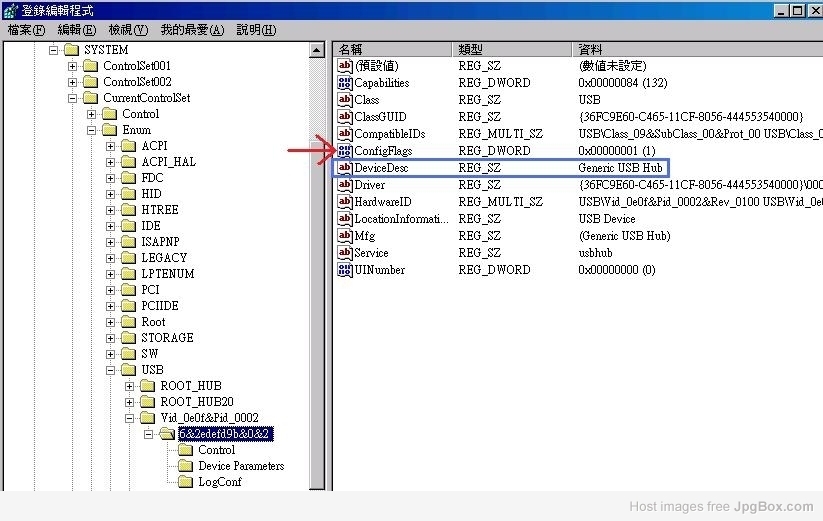Open the 檔案(F) menu
This screenshot has width=823, height=521.
(x=26, y=30)
